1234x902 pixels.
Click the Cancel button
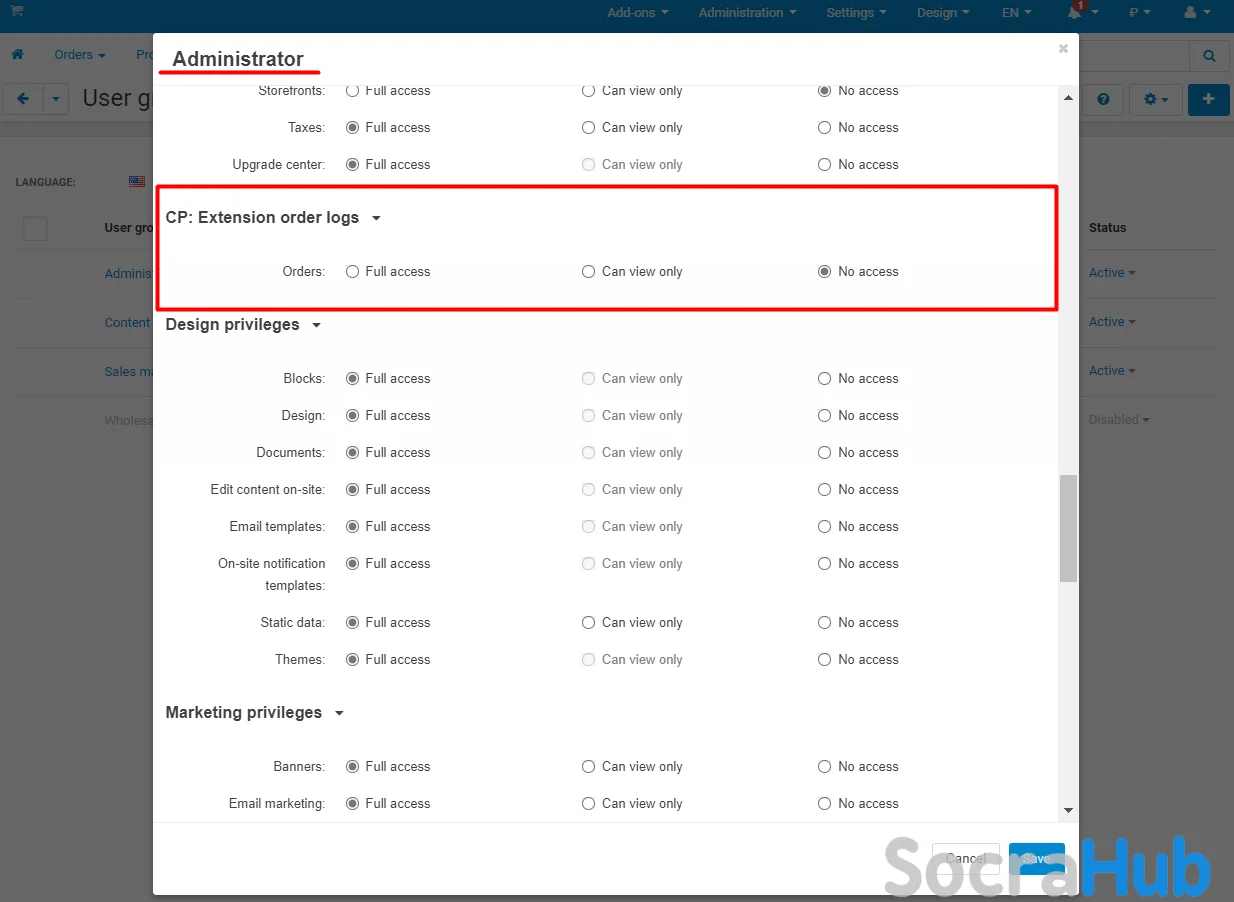coord(966,859)
